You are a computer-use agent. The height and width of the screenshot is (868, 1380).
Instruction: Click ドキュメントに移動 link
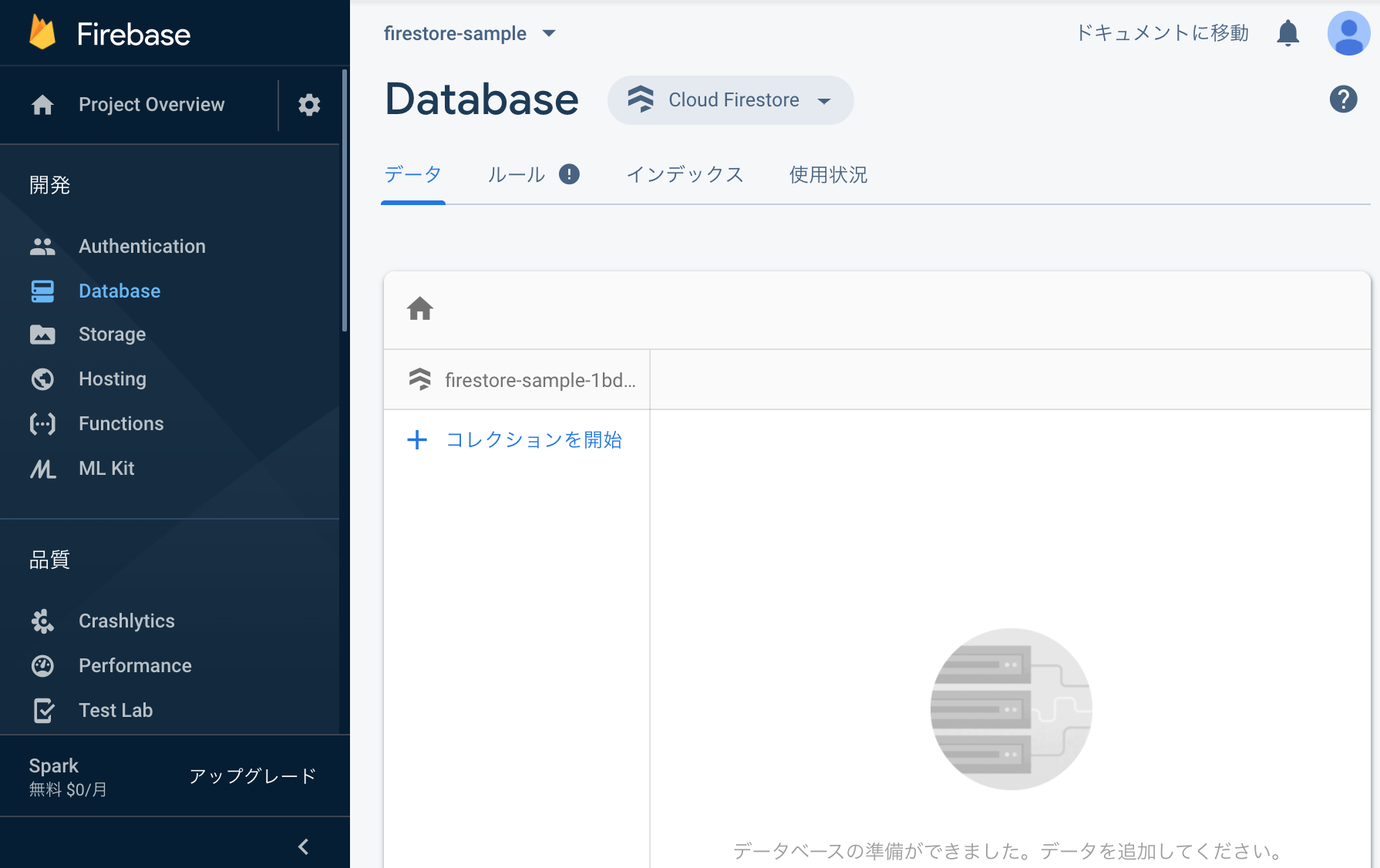1162,33
